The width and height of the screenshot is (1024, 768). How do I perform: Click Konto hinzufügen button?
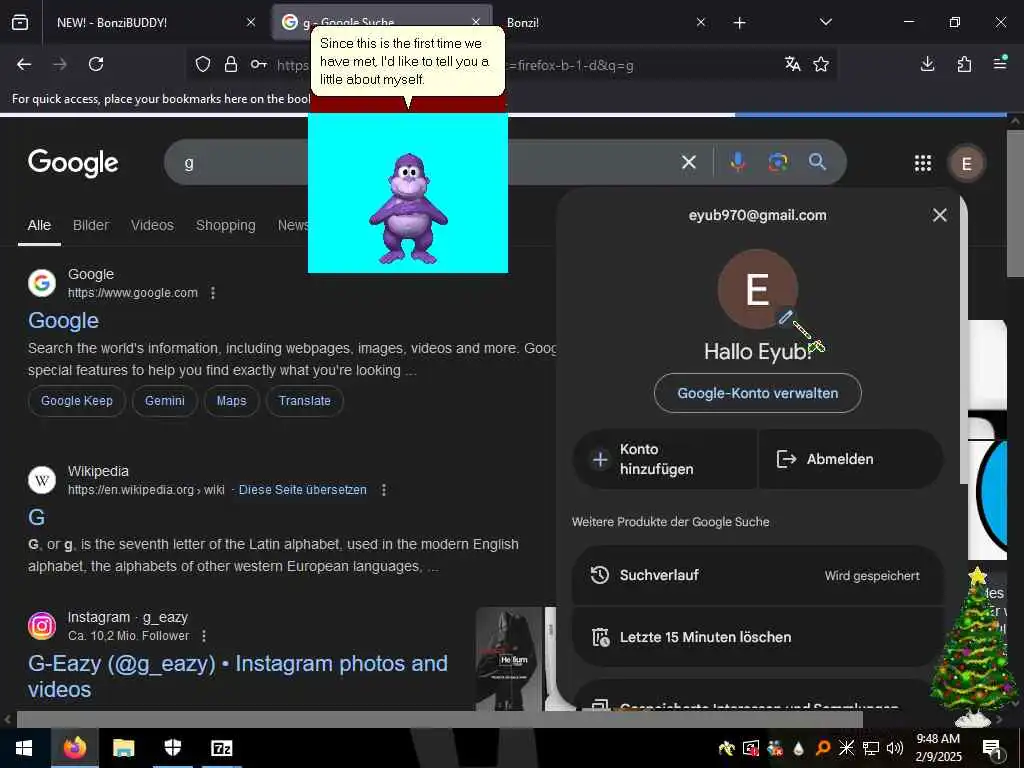(x=665, y=459)
